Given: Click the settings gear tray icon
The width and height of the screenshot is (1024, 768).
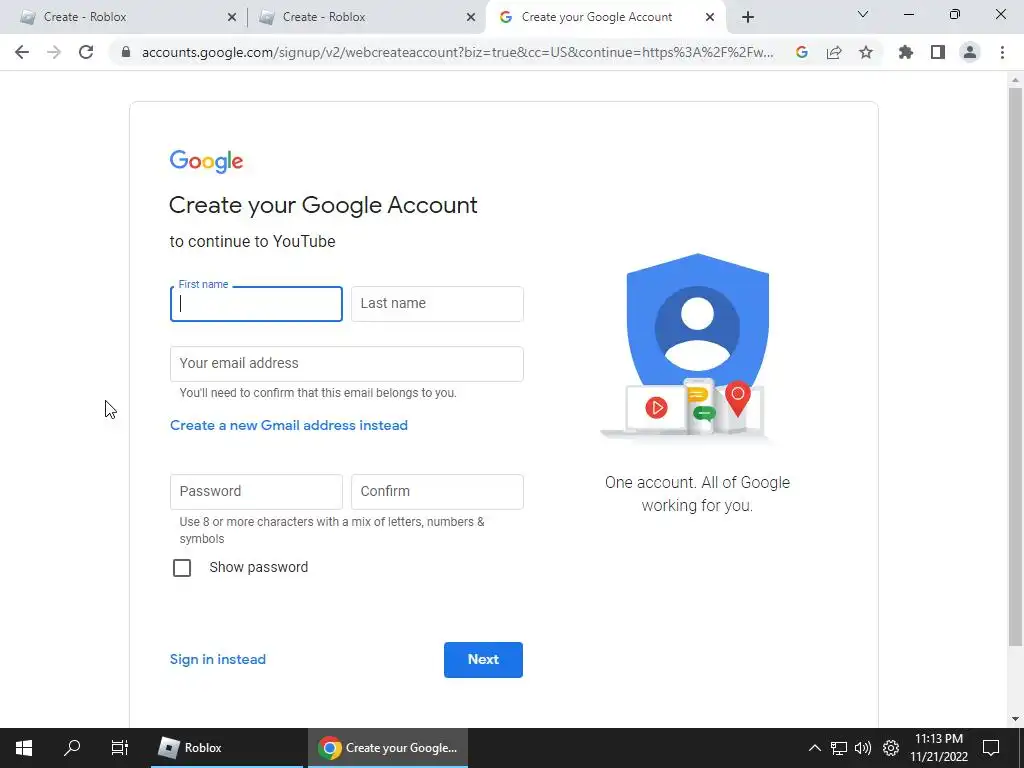Looking at the screenshot, I should coord(891,748).
